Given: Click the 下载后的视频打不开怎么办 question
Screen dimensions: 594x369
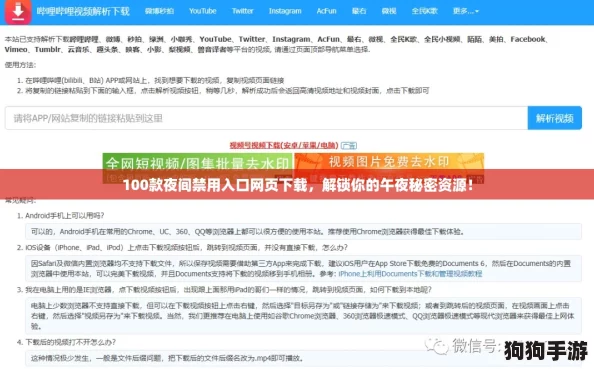Looking at the screenshot, I should [70, 342].
